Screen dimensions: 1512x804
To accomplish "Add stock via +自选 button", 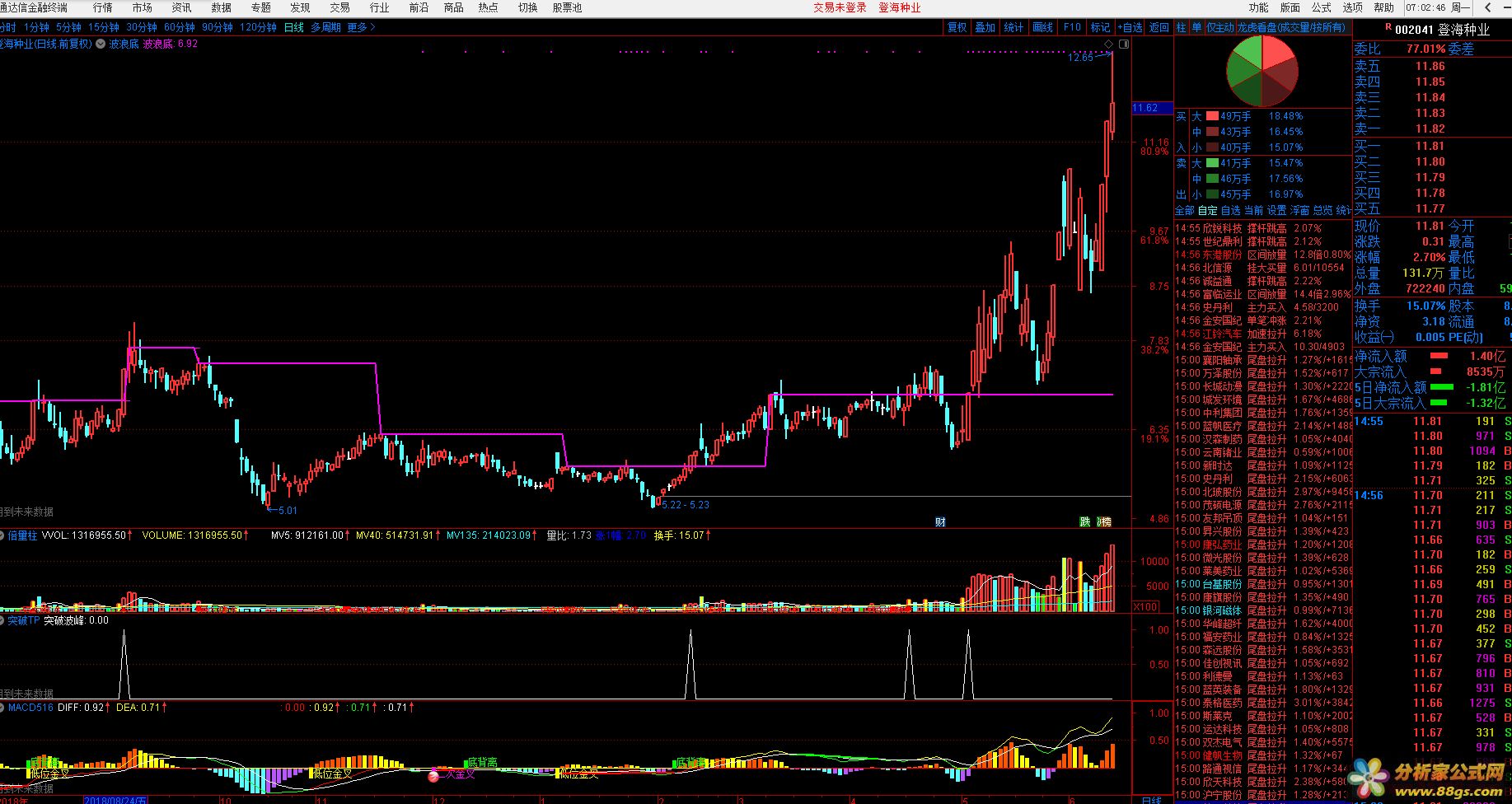I will pos(1130,27).
